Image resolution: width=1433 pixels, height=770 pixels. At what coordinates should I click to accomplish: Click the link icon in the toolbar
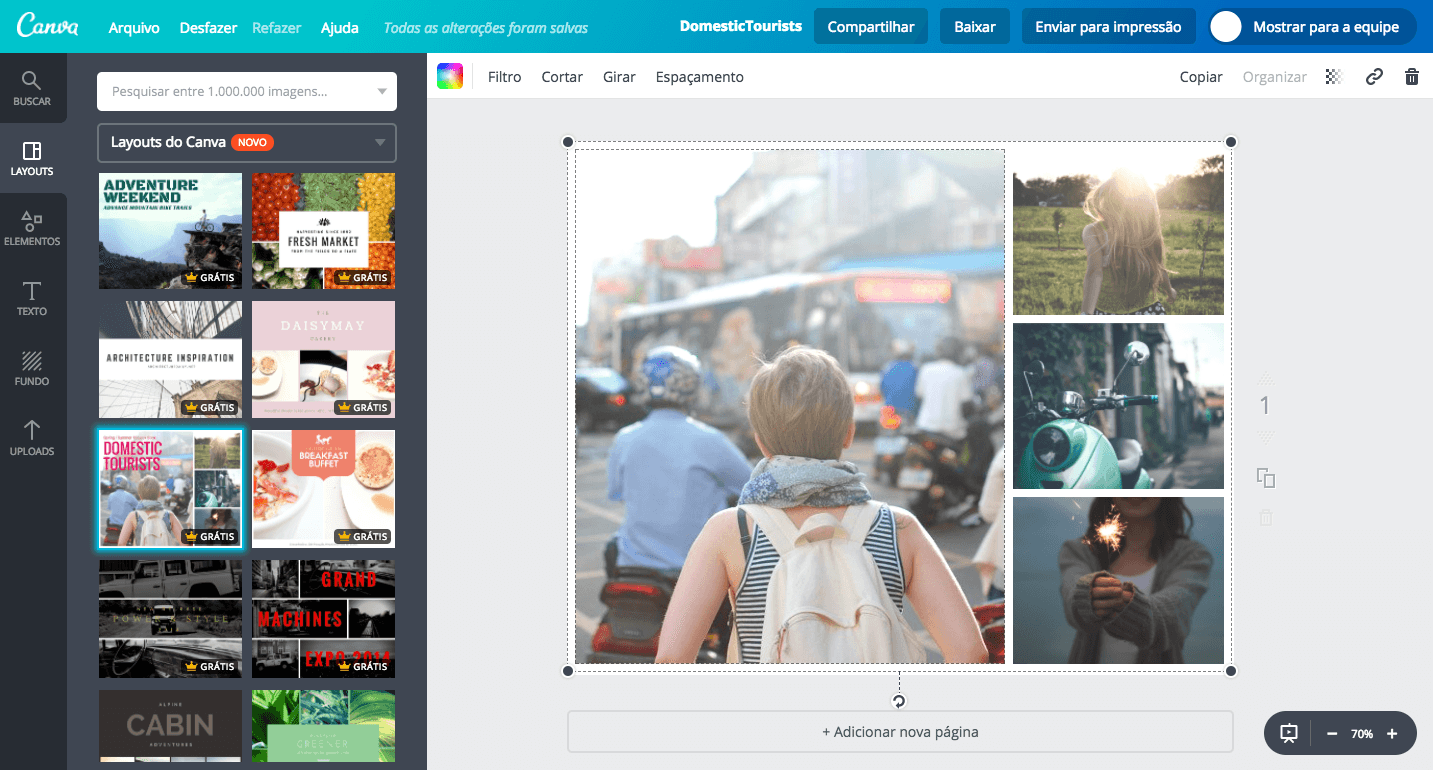coord(1374,76)
